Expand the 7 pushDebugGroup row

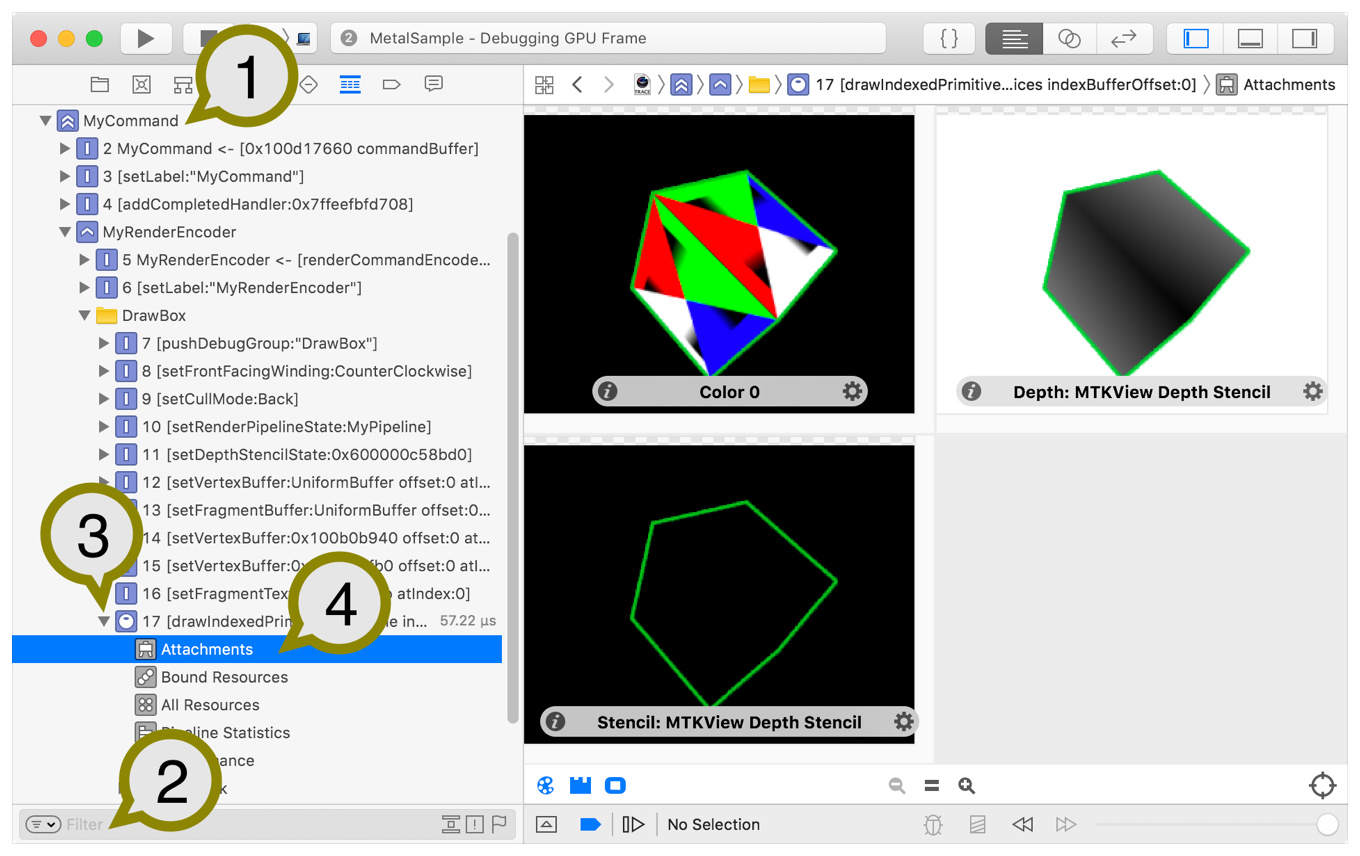104,344
